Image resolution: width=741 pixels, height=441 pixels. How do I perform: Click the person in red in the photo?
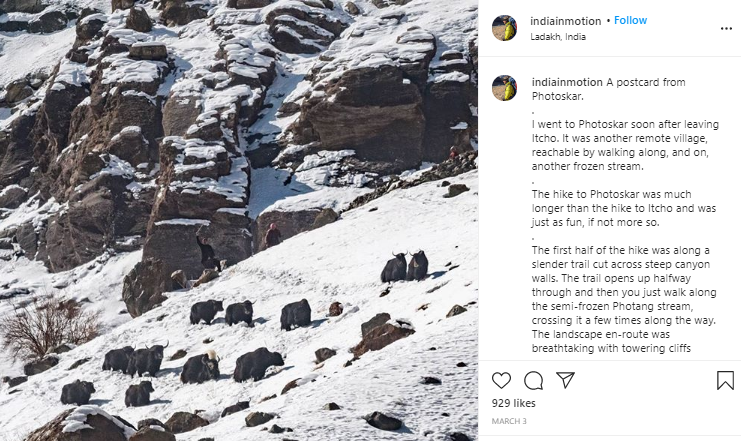click(272, 236)
